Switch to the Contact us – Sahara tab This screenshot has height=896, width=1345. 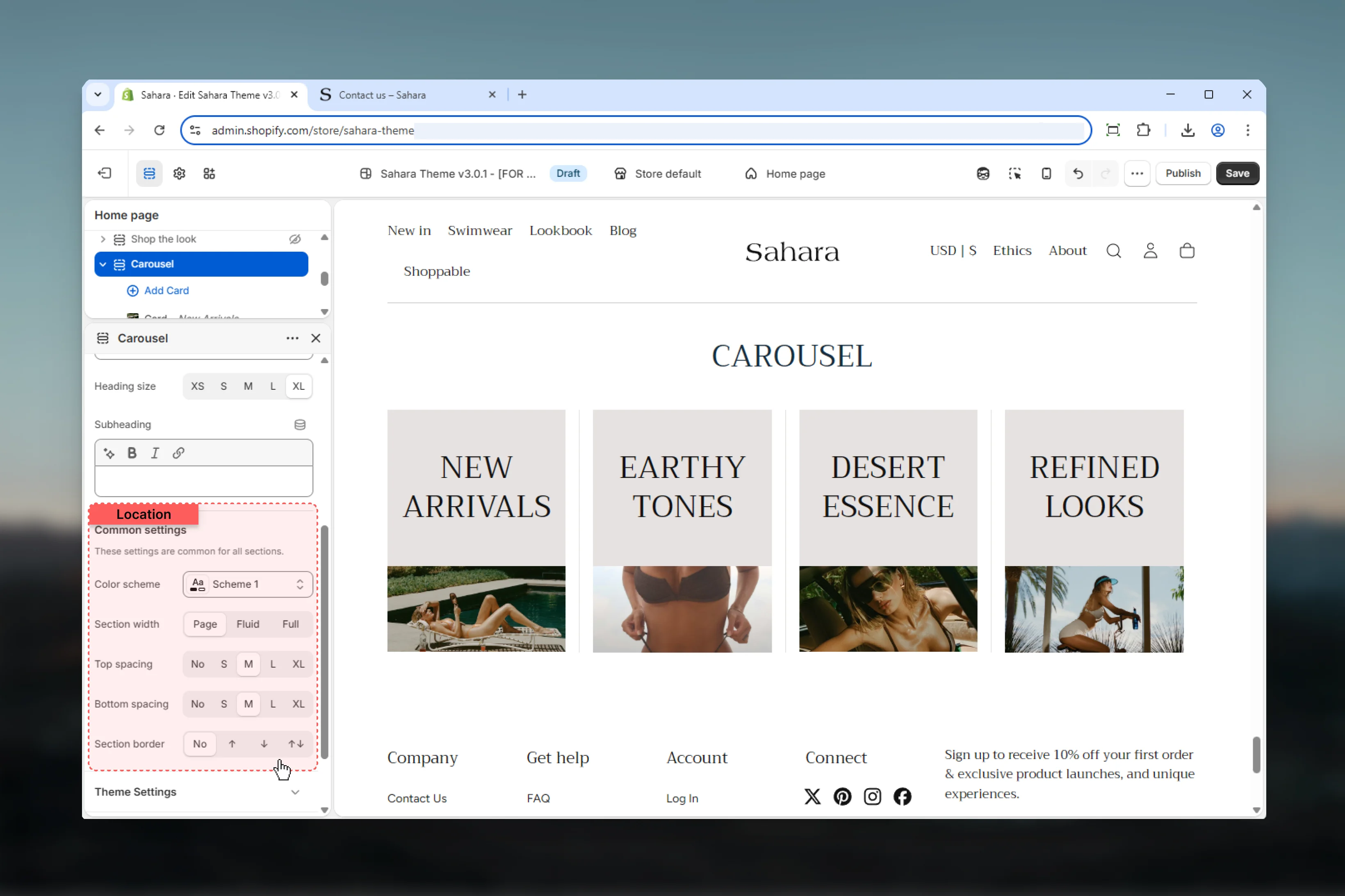(408, 95)
